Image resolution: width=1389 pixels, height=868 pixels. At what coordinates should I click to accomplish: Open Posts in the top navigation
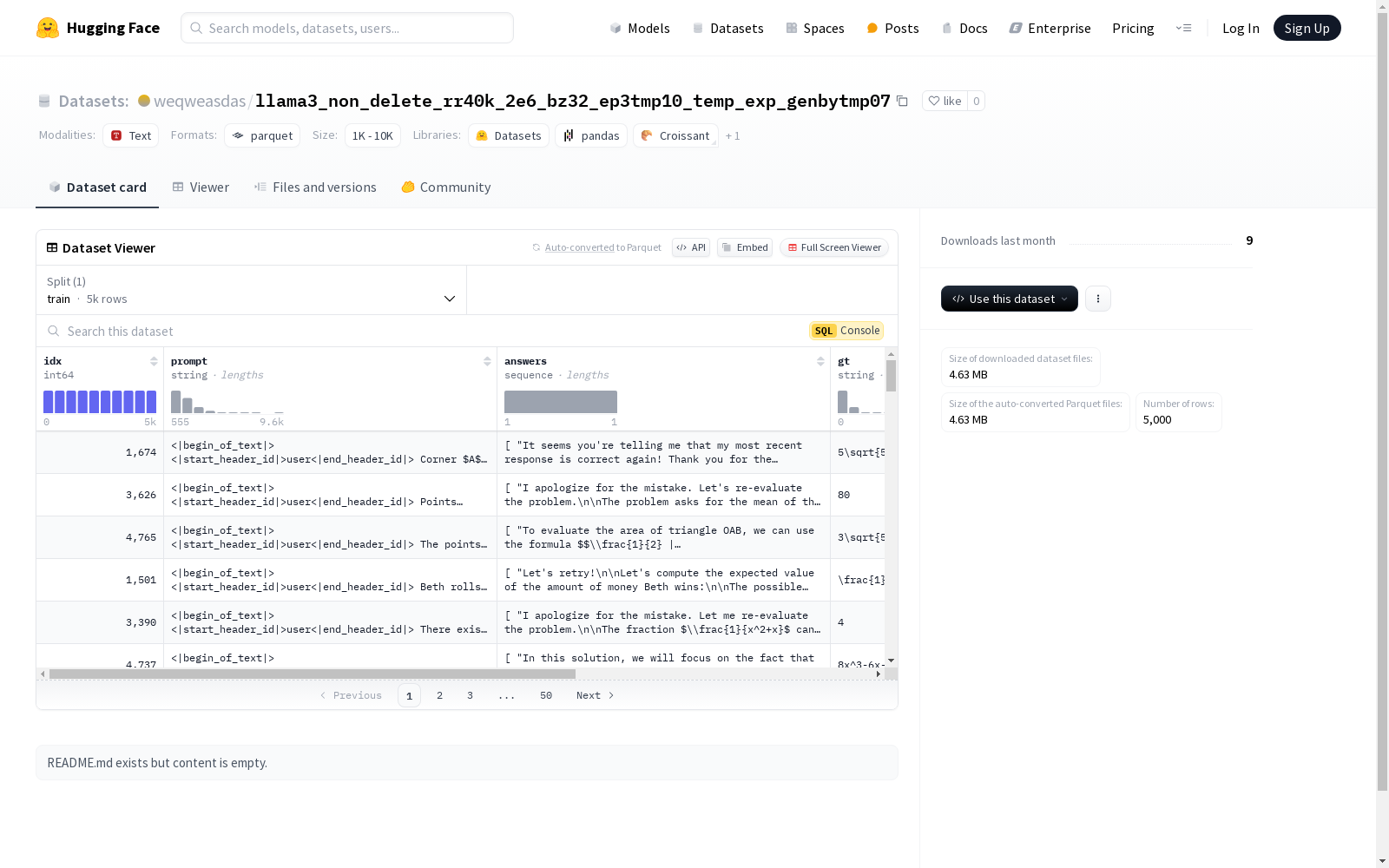coord(892,28)
